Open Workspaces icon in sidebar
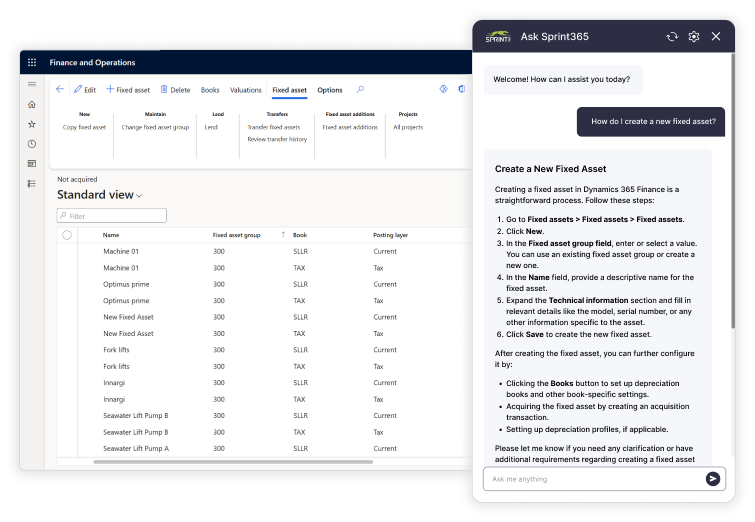This screenshot has width=755, height=522. tap(32, 163)
